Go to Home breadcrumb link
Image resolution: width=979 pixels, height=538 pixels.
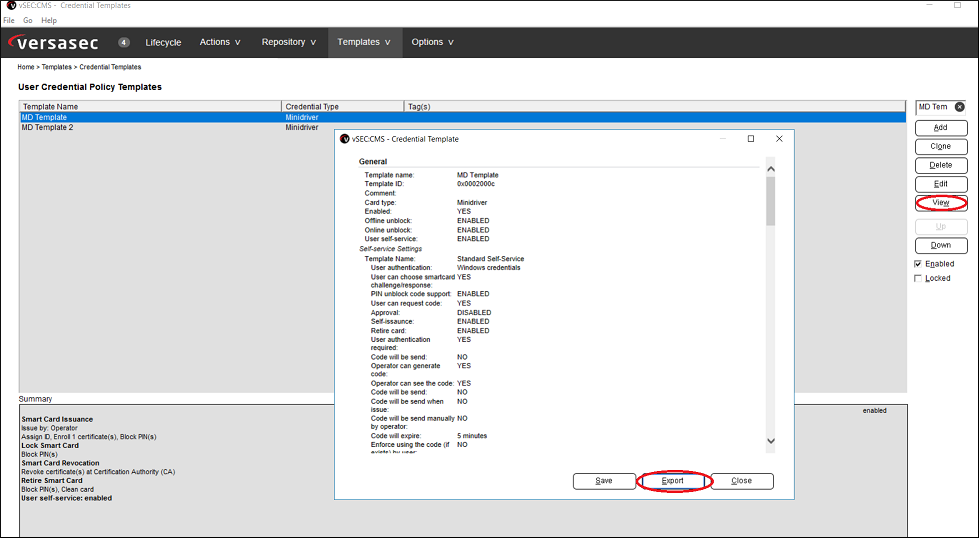26,67
